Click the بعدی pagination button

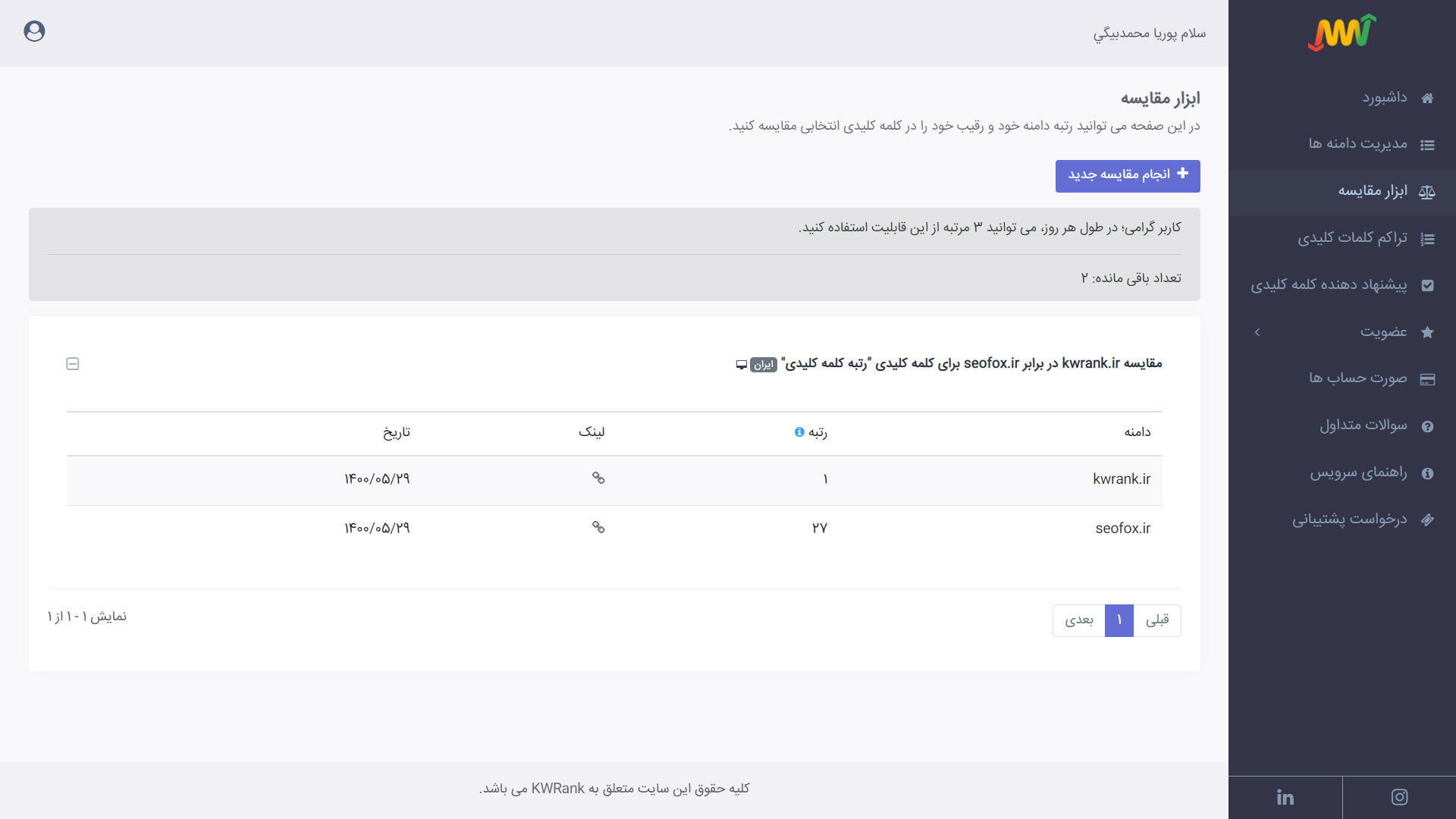[x=1079, y=620]
